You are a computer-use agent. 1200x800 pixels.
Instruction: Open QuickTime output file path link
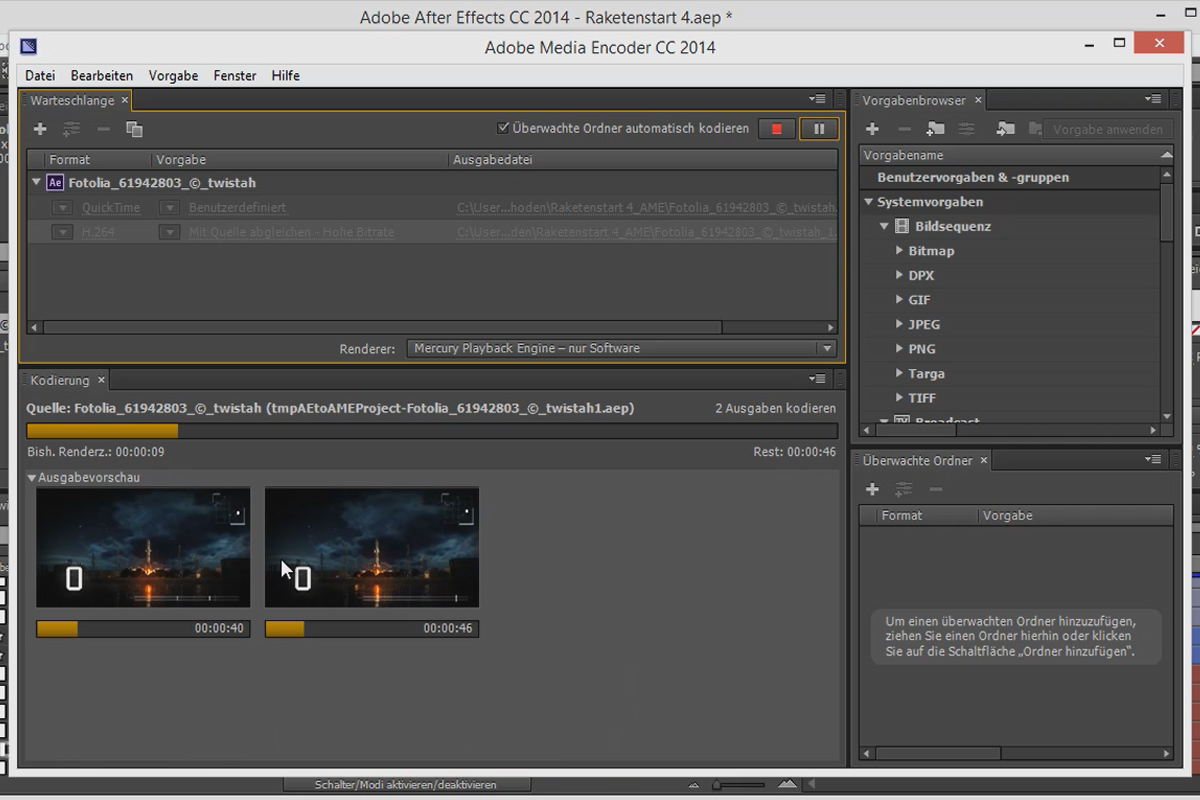point(646,208)
